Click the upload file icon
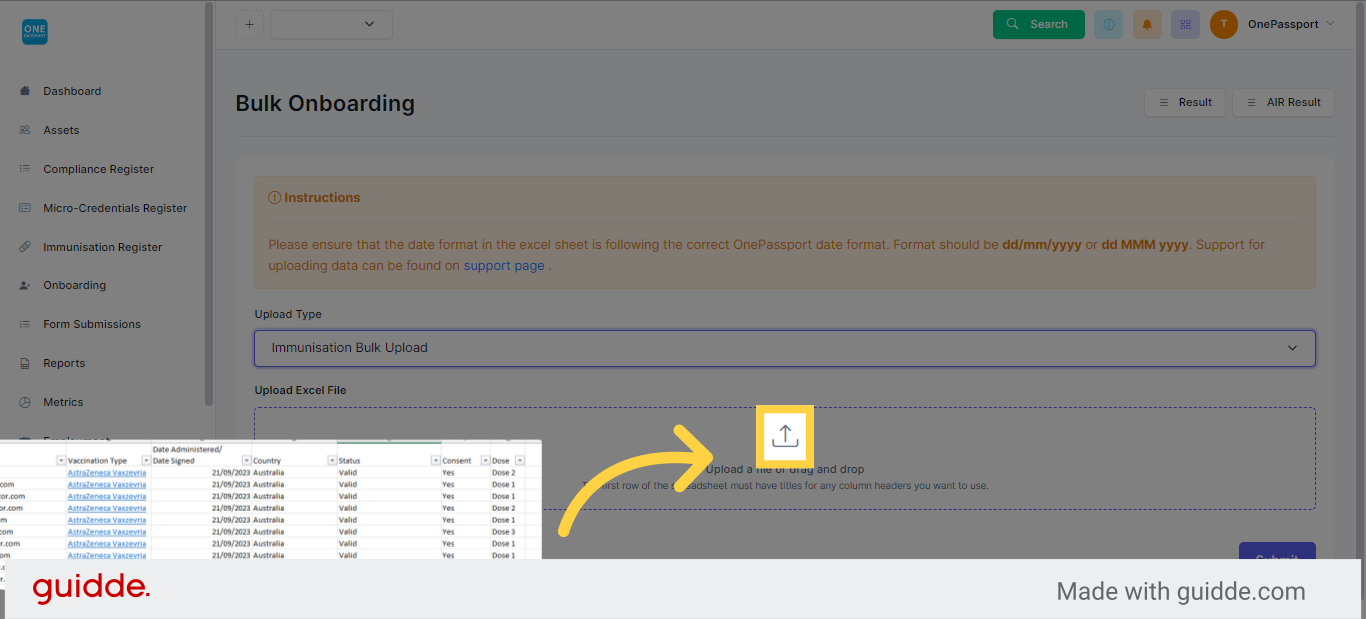Image resolution: width=1366 pixels, height=619 pixels. (x=785, y=436)
